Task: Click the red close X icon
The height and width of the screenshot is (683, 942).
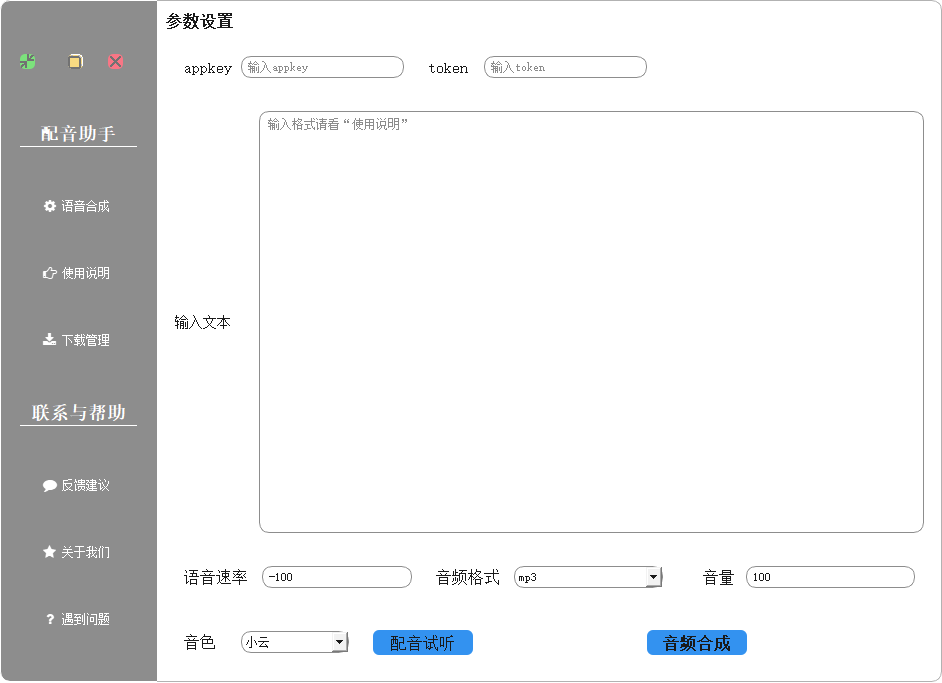Action: tap(115, 61)
